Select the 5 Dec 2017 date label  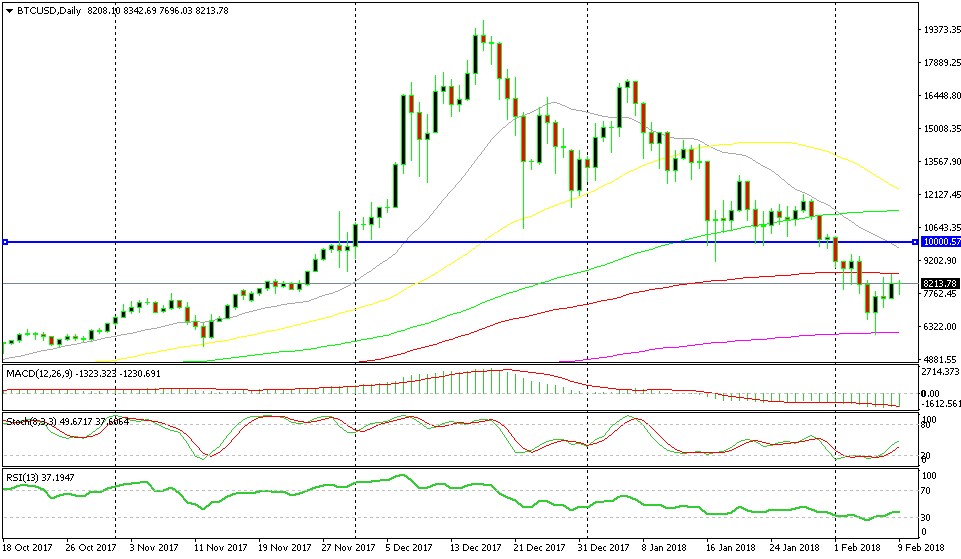click(x=411, y=547)
